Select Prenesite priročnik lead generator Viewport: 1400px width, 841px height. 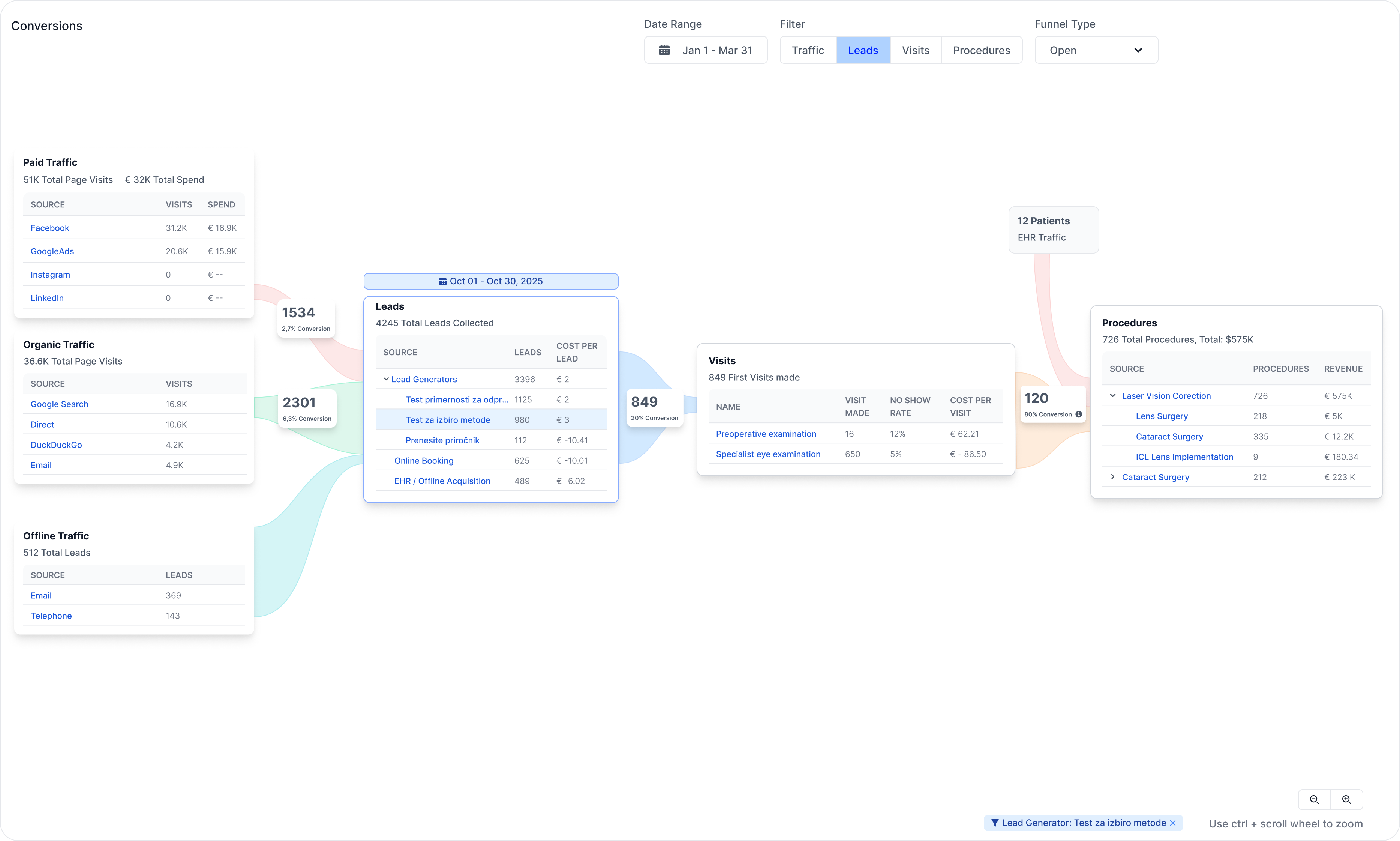[442, 440]
